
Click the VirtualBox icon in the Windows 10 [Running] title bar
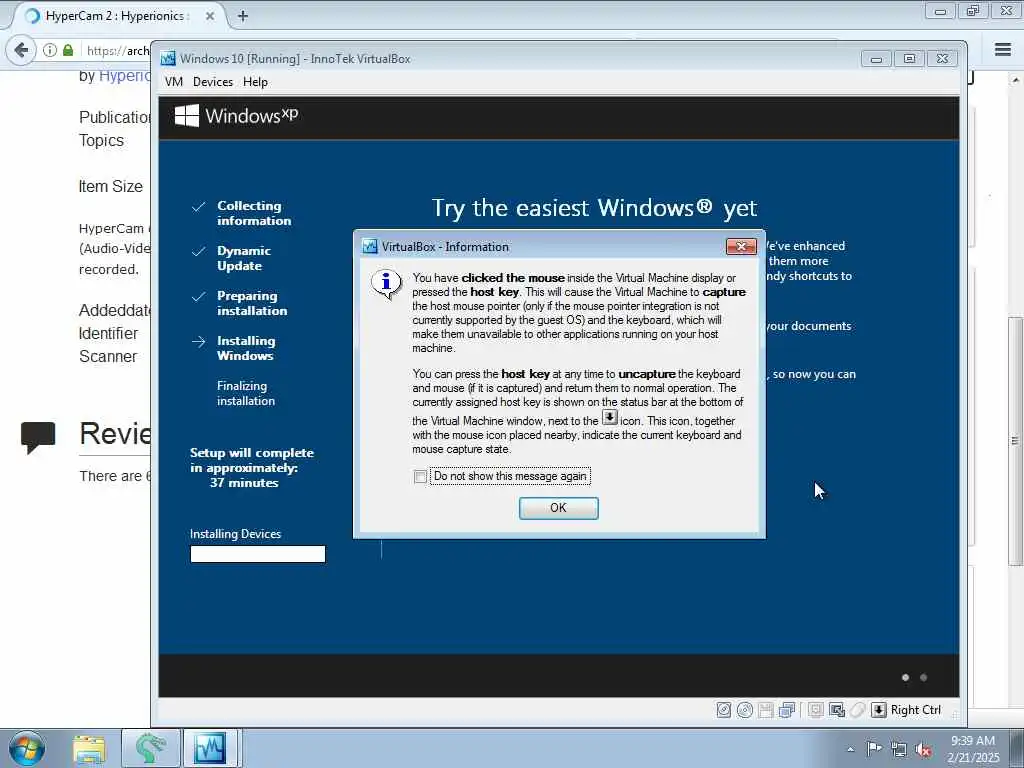[x=168, y=58]
